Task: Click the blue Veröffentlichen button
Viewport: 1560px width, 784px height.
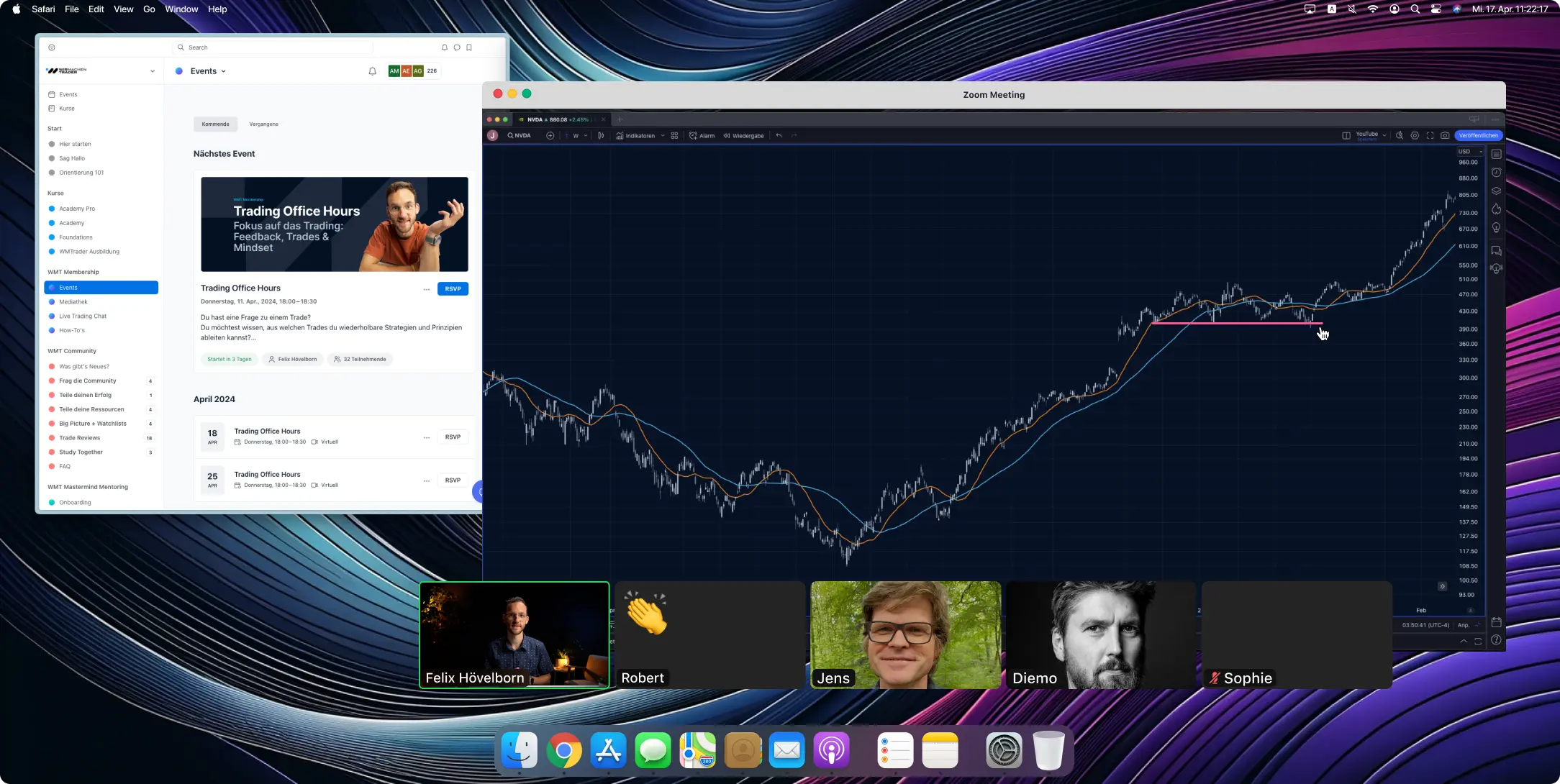Action: point(1479,135)
